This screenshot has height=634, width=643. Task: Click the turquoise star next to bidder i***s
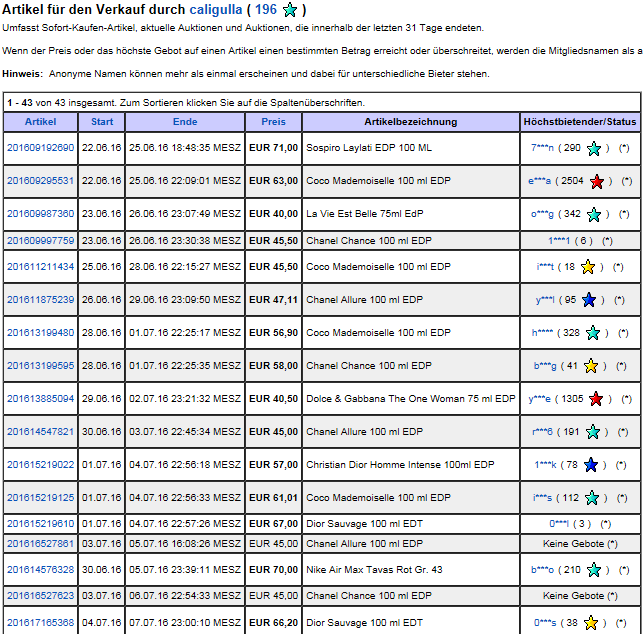pos(592,498)
